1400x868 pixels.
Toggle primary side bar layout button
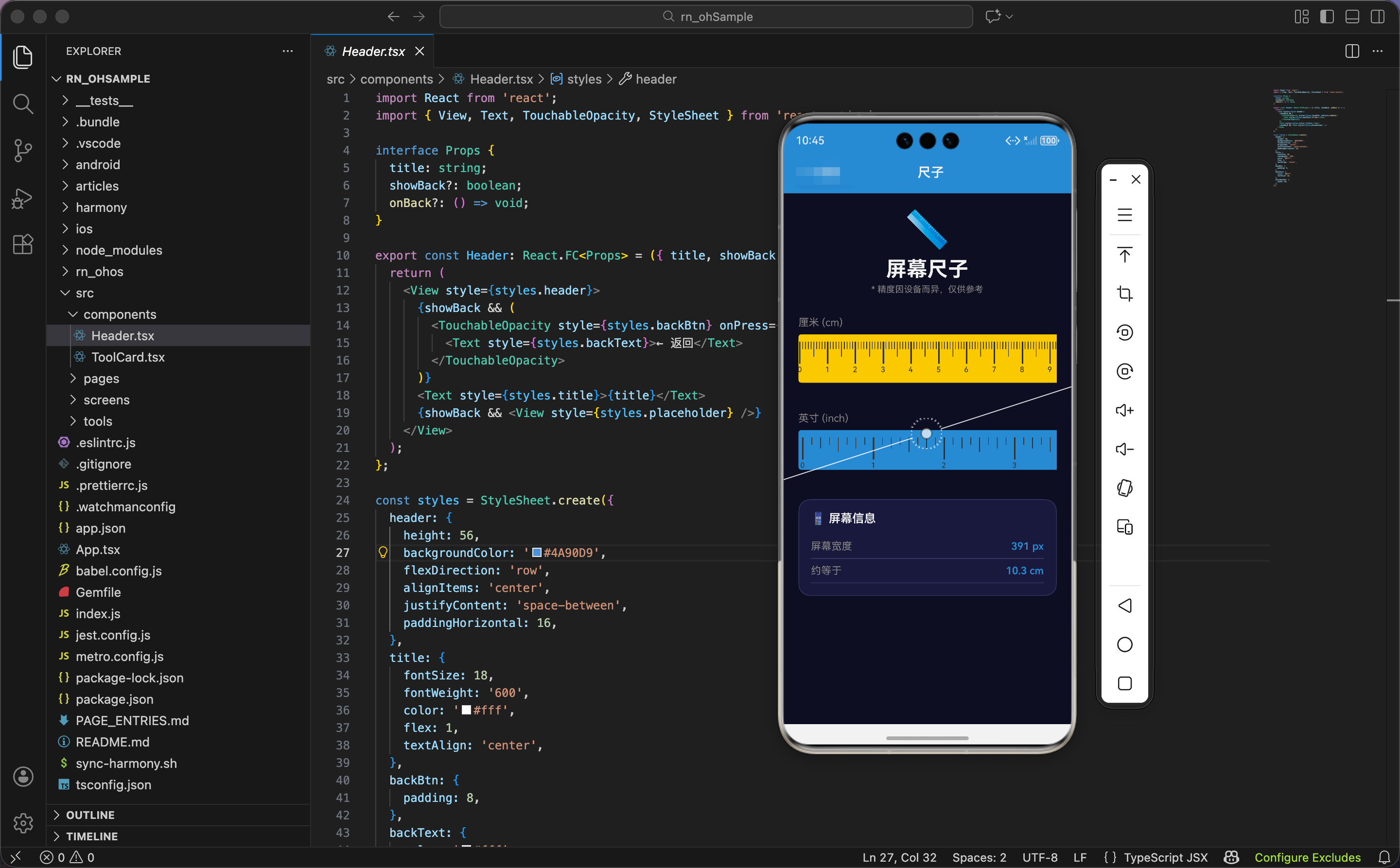click(1327, 17)
